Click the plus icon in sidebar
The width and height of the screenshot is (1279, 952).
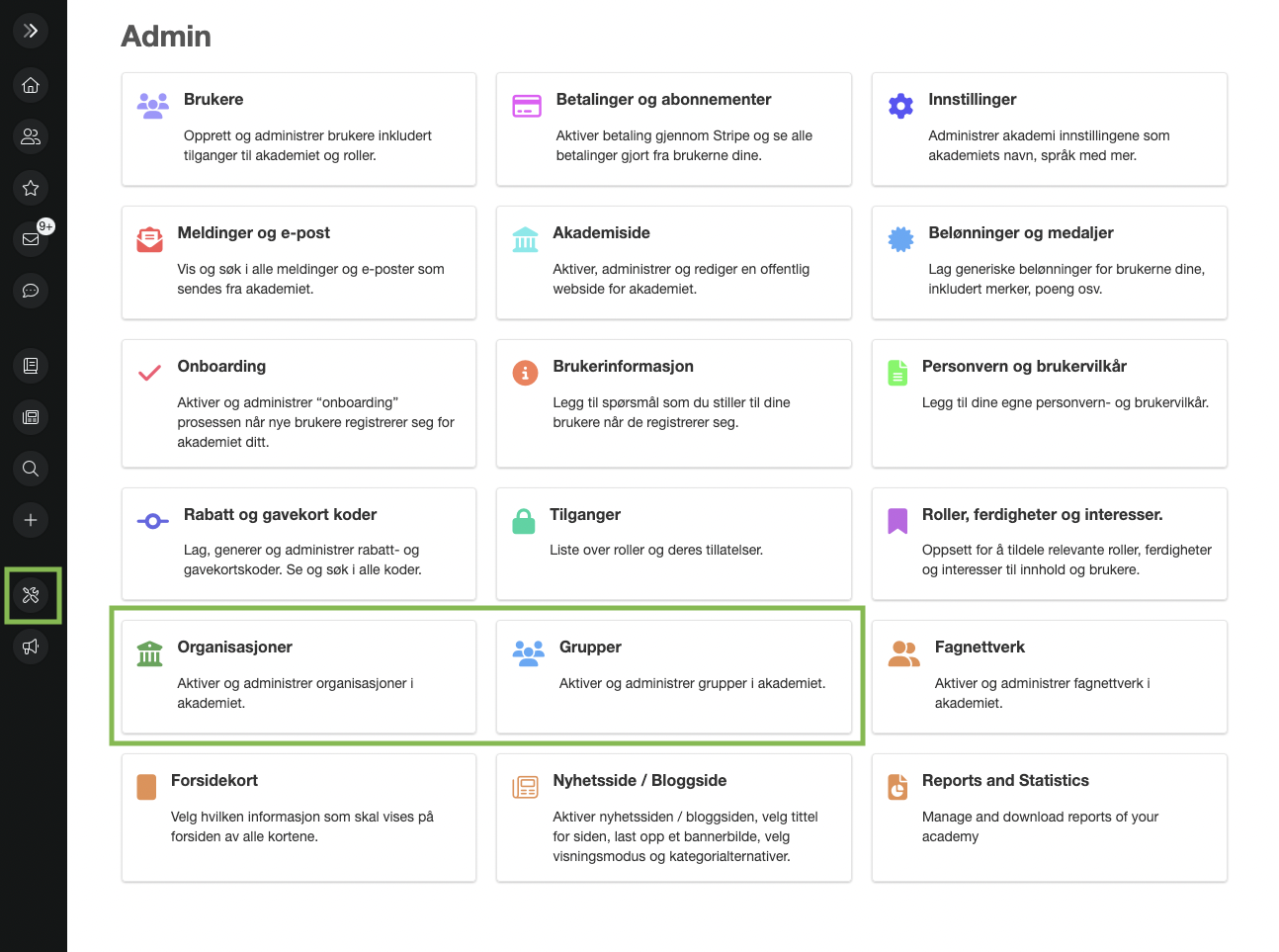tap(31, 520)
